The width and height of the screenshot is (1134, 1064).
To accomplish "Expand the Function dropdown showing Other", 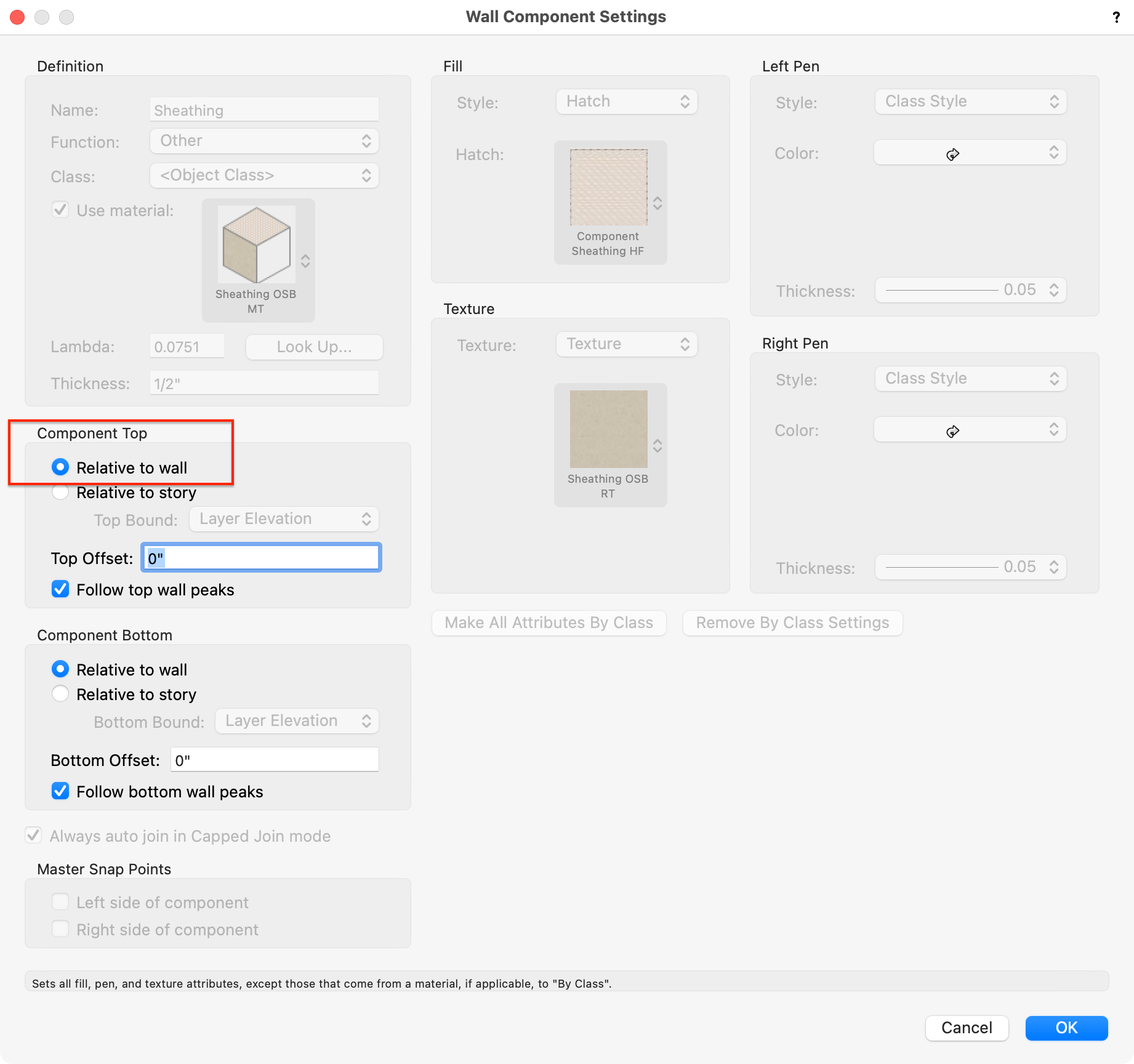I will [264, 141].
